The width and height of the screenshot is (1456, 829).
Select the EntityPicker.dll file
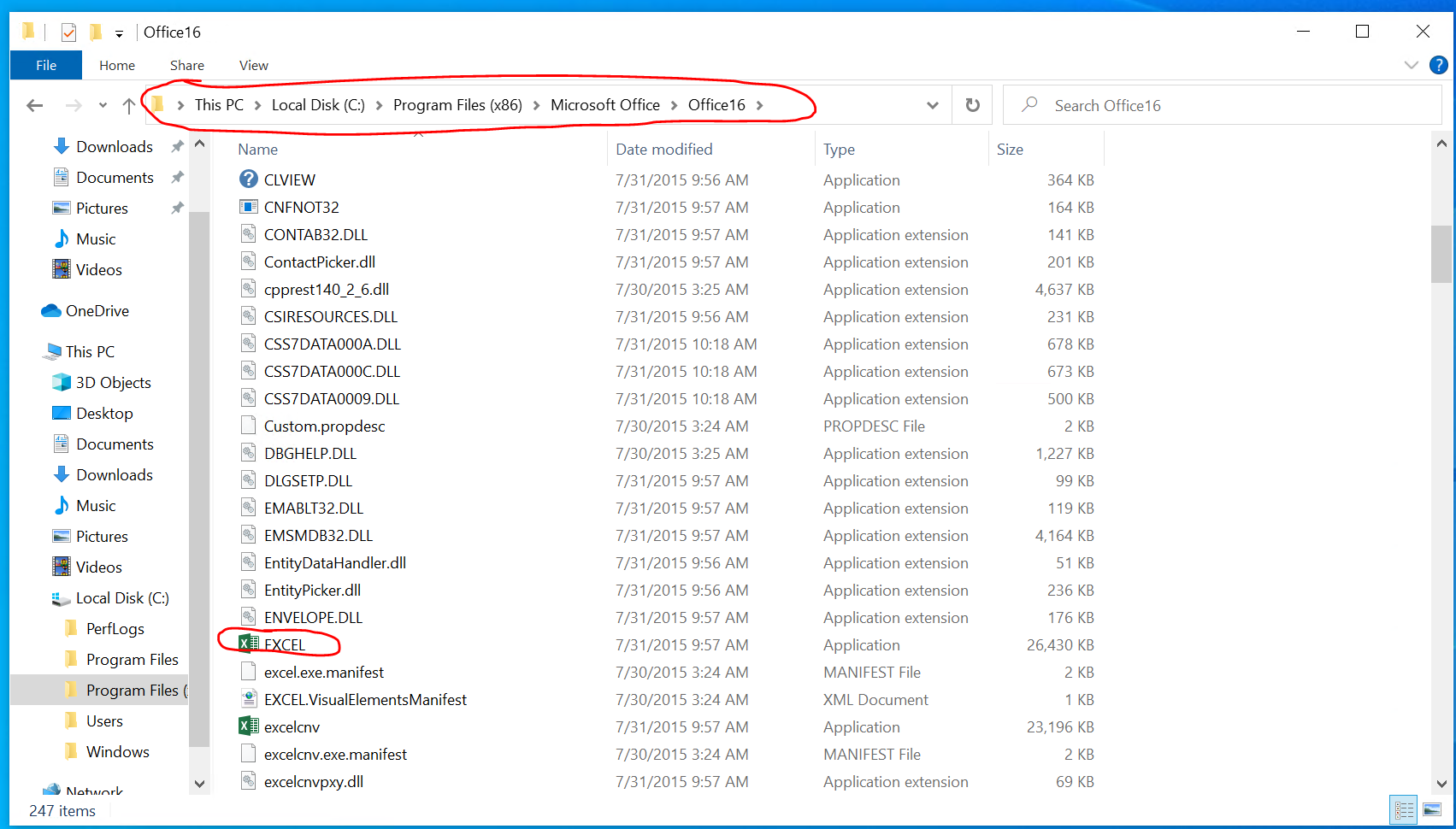click(312, 590)
